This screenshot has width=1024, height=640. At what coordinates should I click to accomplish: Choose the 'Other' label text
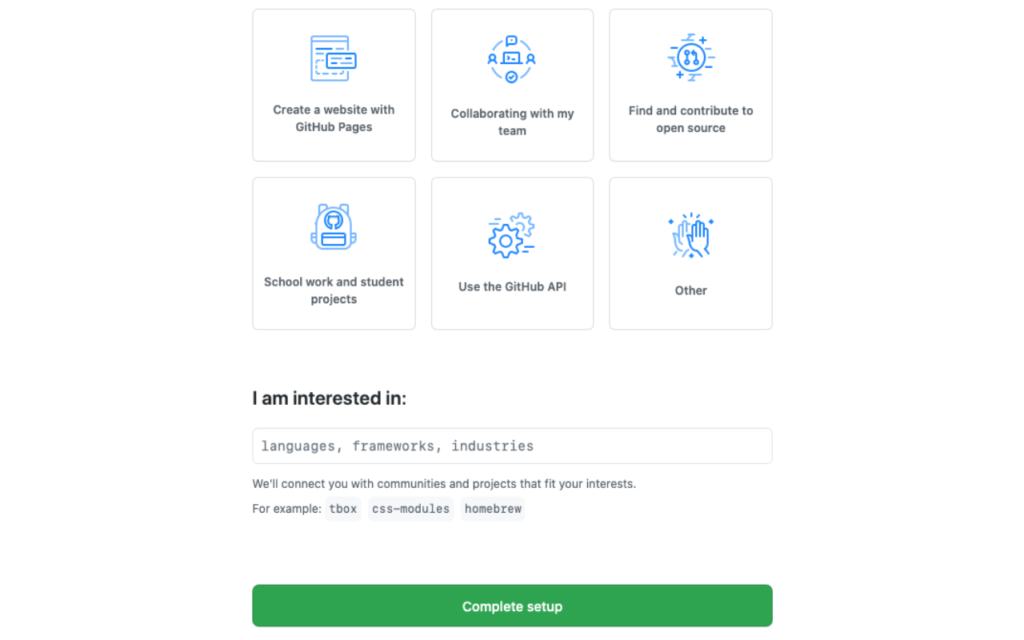coord(690,291)
